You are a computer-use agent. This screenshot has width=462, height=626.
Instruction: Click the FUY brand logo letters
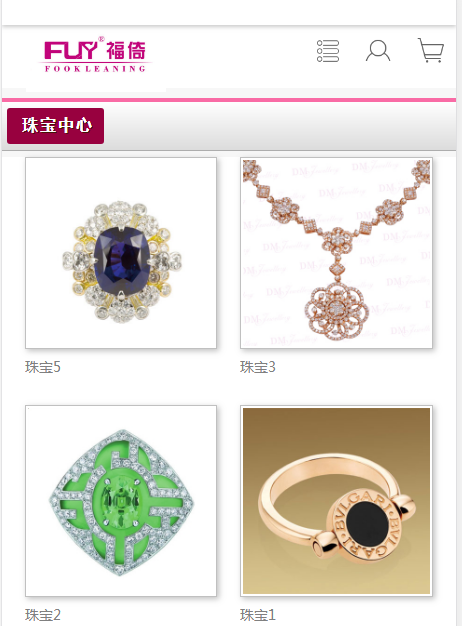[x=71, y=51]
